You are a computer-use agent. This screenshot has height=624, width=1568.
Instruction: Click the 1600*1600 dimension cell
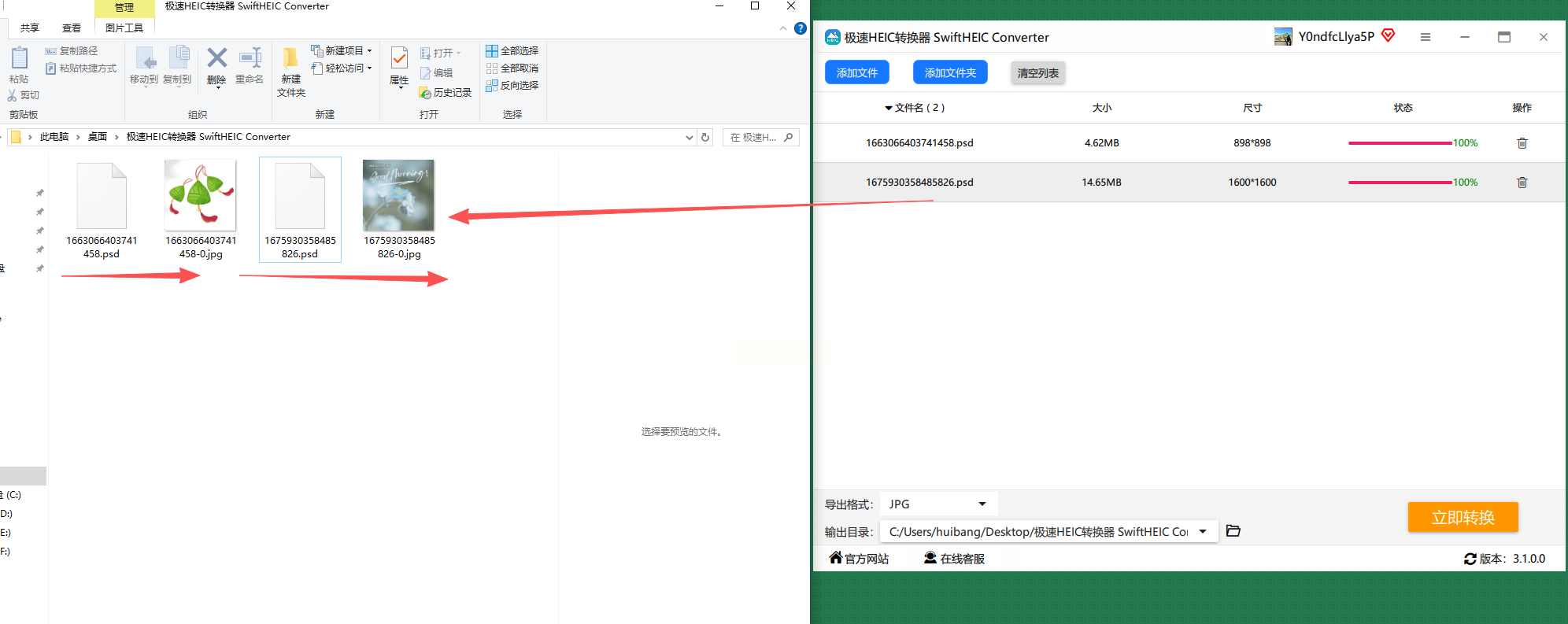coord(1252,183)
